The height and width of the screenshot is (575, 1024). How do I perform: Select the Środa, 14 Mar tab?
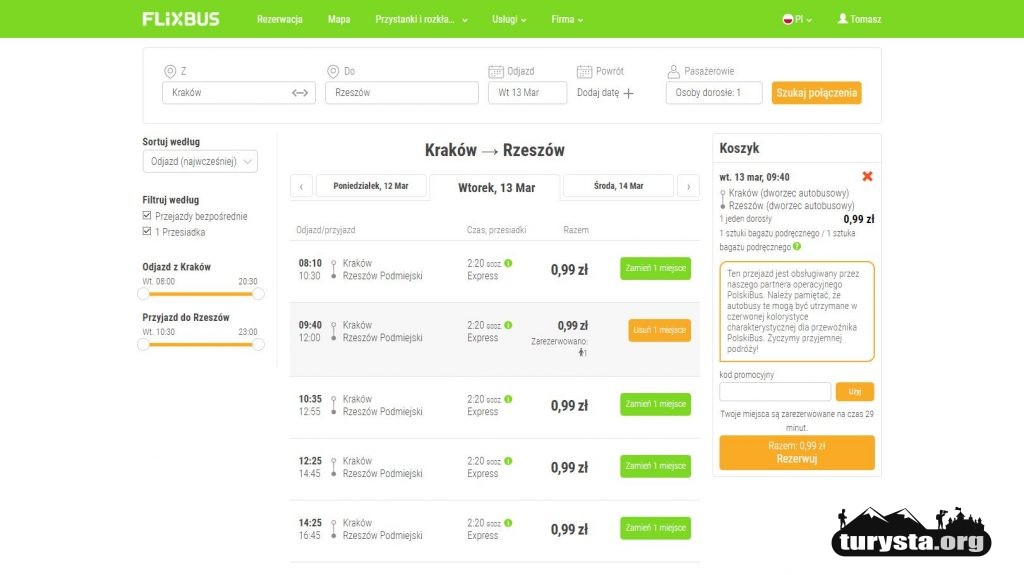pos(618,186)
